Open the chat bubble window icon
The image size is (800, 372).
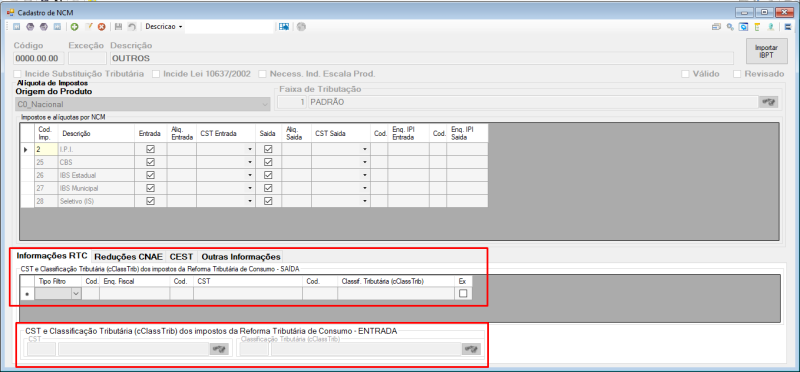pyautogui.click(x=744, y=27)
